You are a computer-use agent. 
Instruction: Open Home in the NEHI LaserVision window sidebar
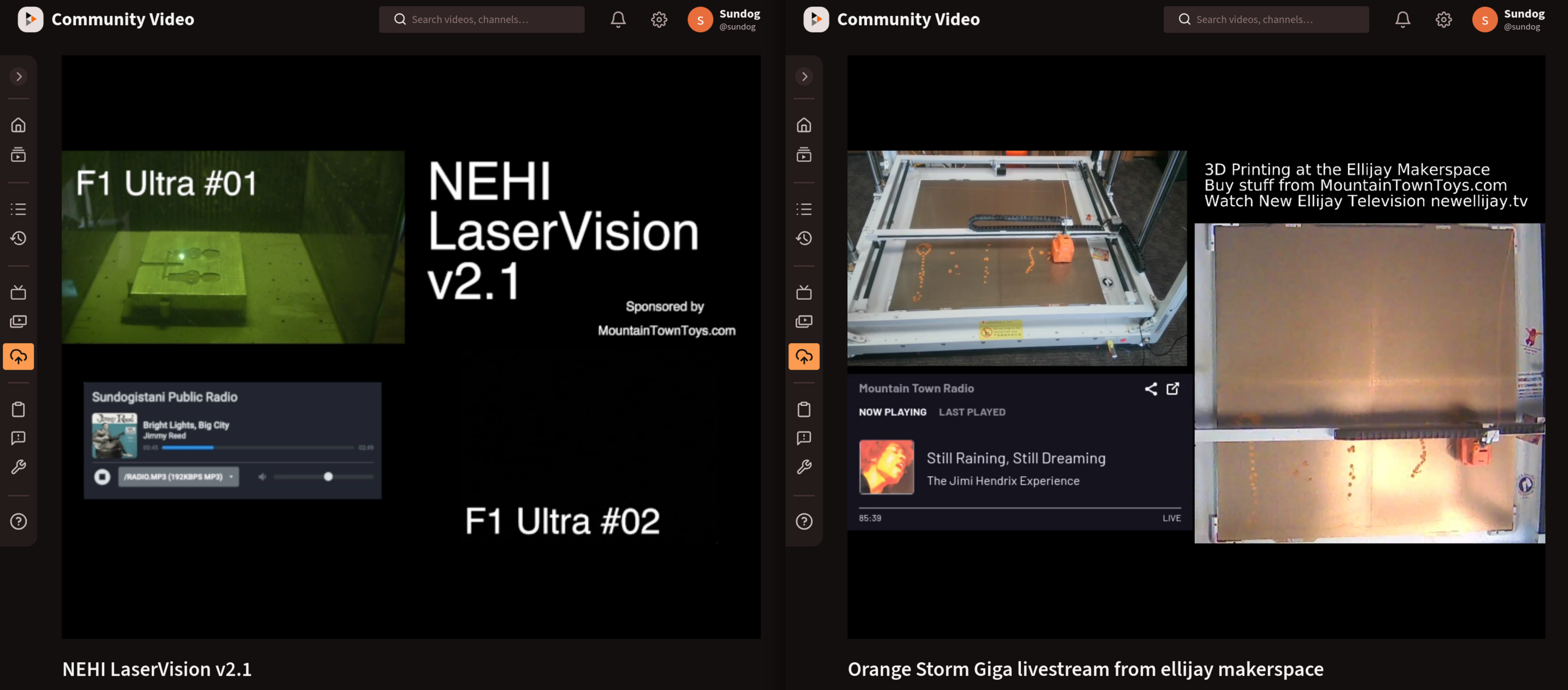click(18, 125)
